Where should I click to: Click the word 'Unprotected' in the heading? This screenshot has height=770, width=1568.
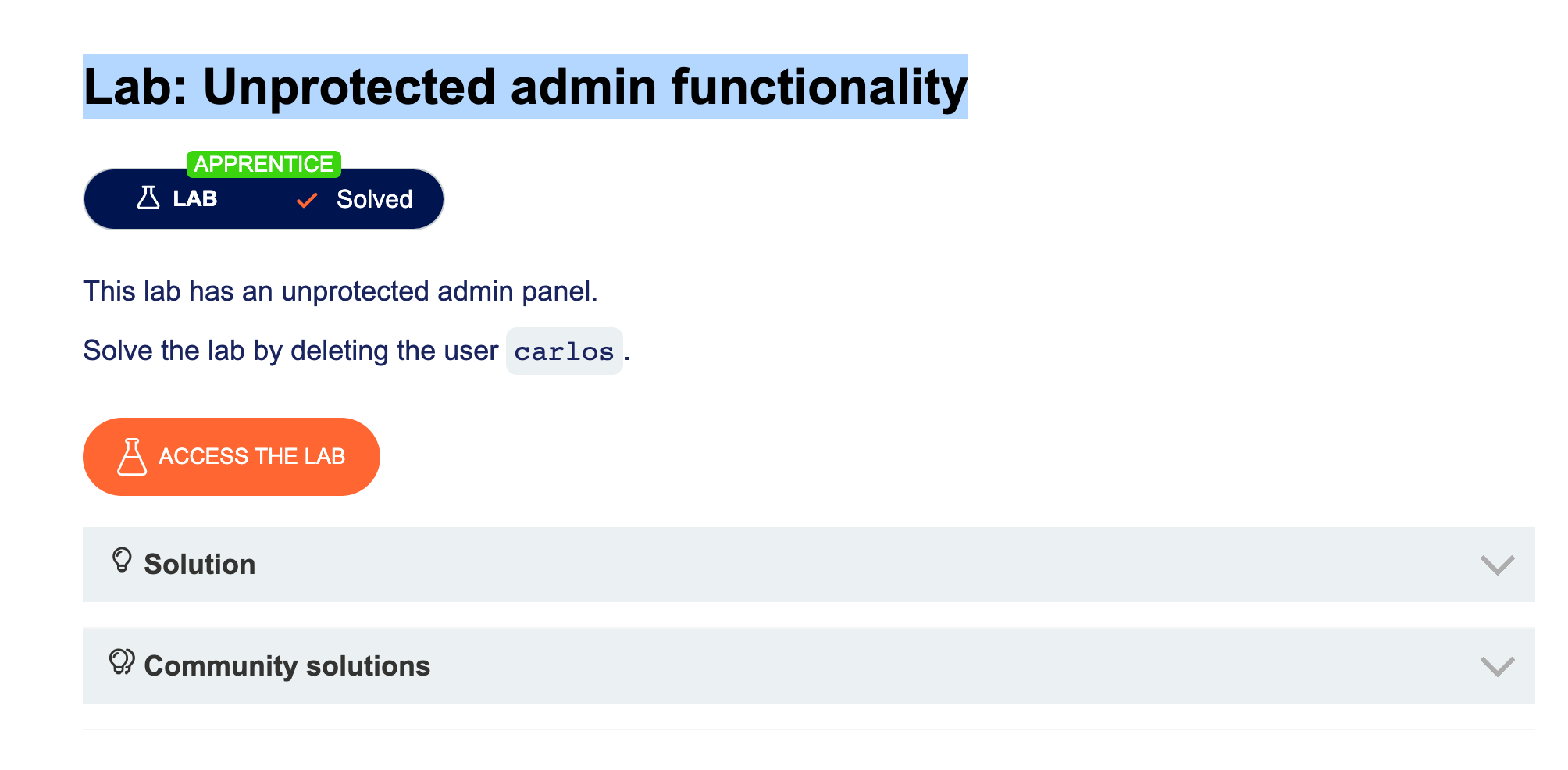pos(349,87)
